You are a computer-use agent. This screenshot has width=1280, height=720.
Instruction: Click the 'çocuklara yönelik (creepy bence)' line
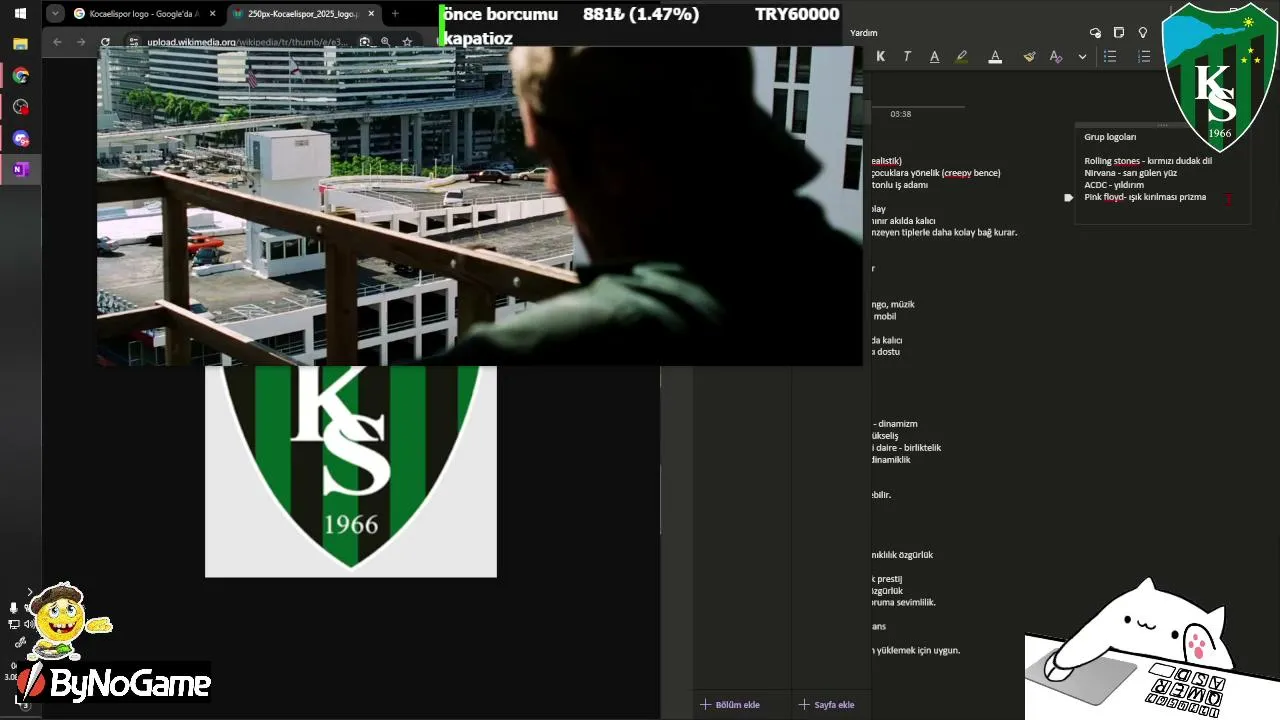pos(936,173)
